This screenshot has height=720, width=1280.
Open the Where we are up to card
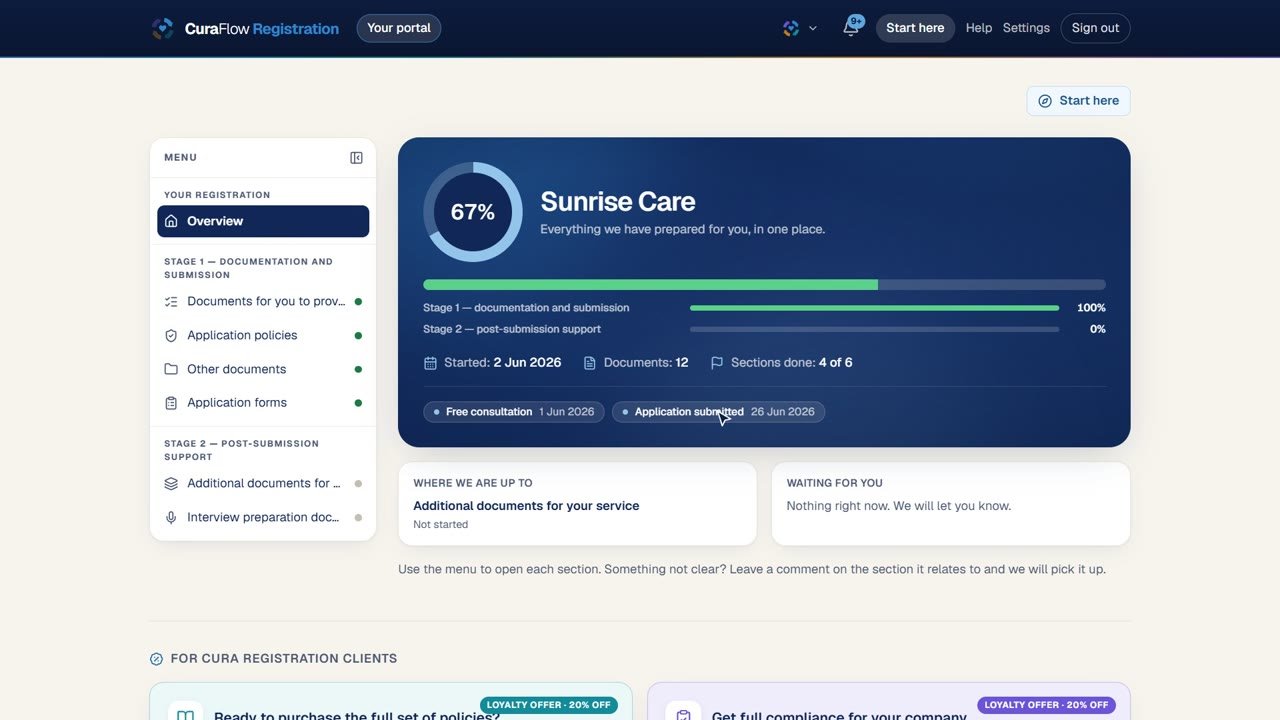(577, 503)
